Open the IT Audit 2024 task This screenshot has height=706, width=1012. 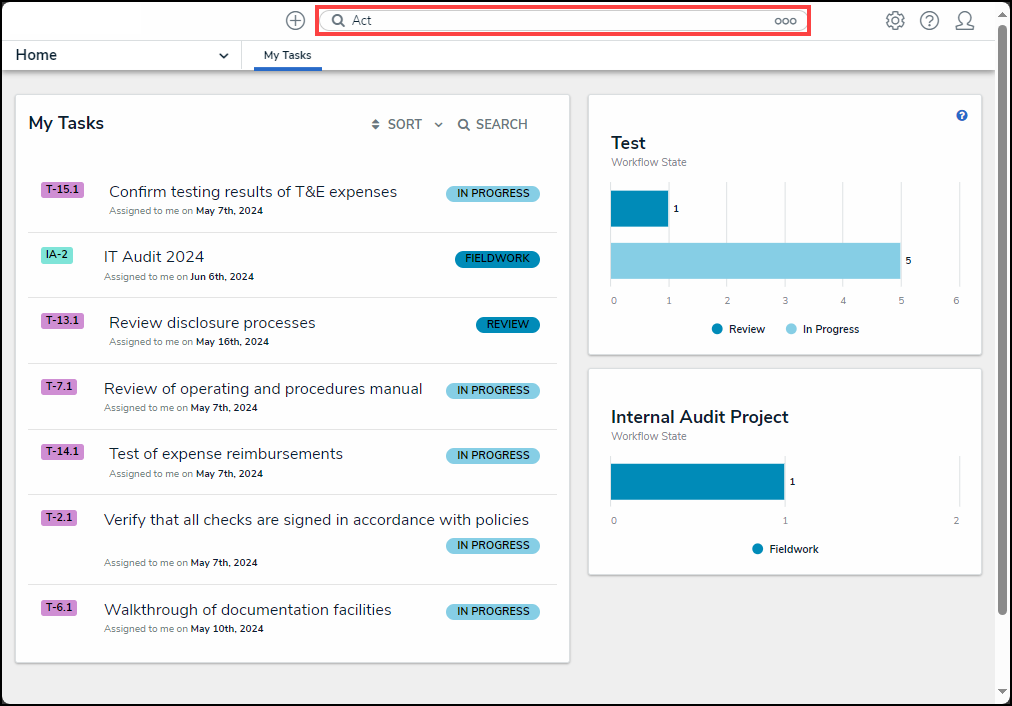154,257
